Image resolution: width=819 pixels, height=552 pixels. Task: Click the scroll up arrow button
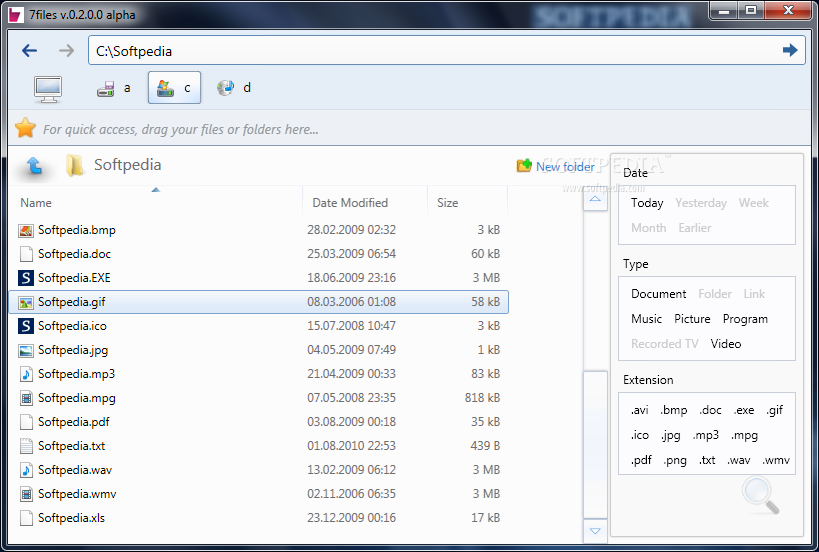[x=595, y=199]
